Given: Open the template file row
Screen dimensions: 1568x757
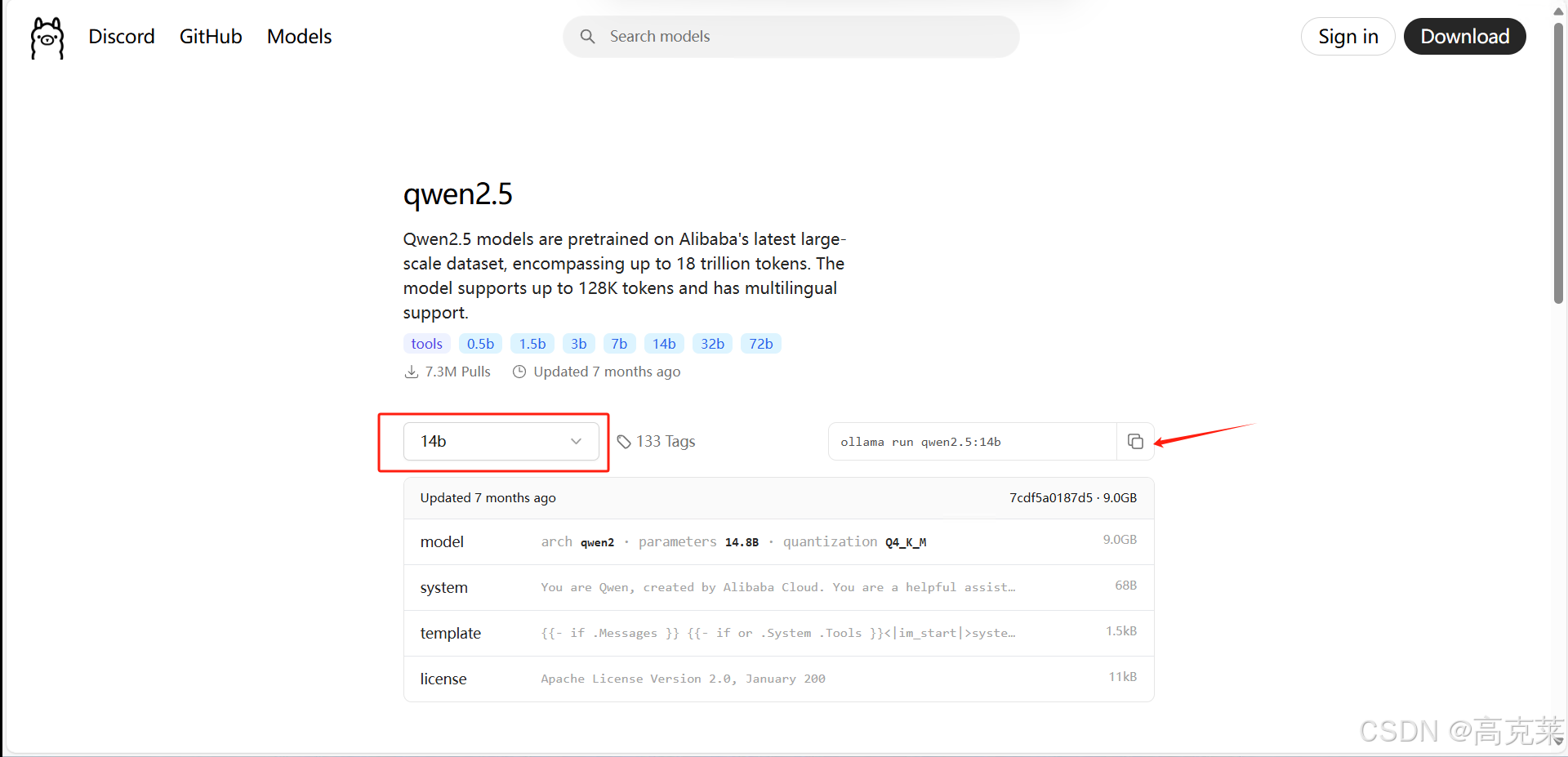Looking at the screenshot, I should (778, 634).
